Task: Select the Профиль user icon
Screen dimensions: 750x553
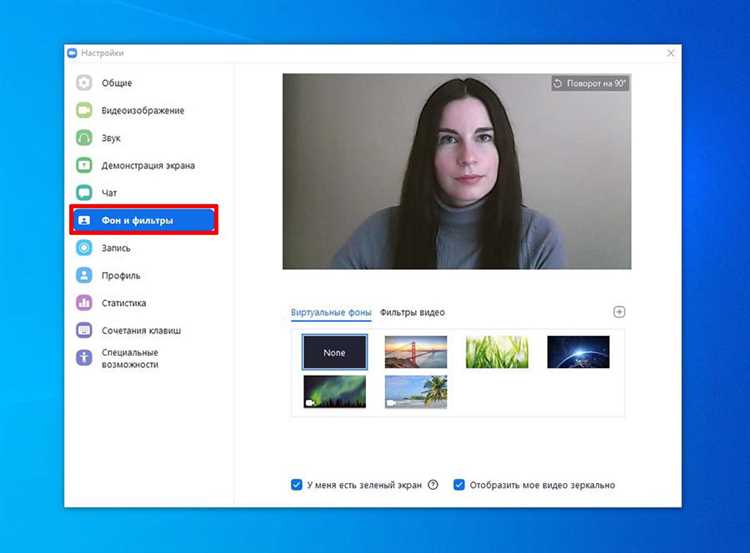Action: [x=84, y=275]
